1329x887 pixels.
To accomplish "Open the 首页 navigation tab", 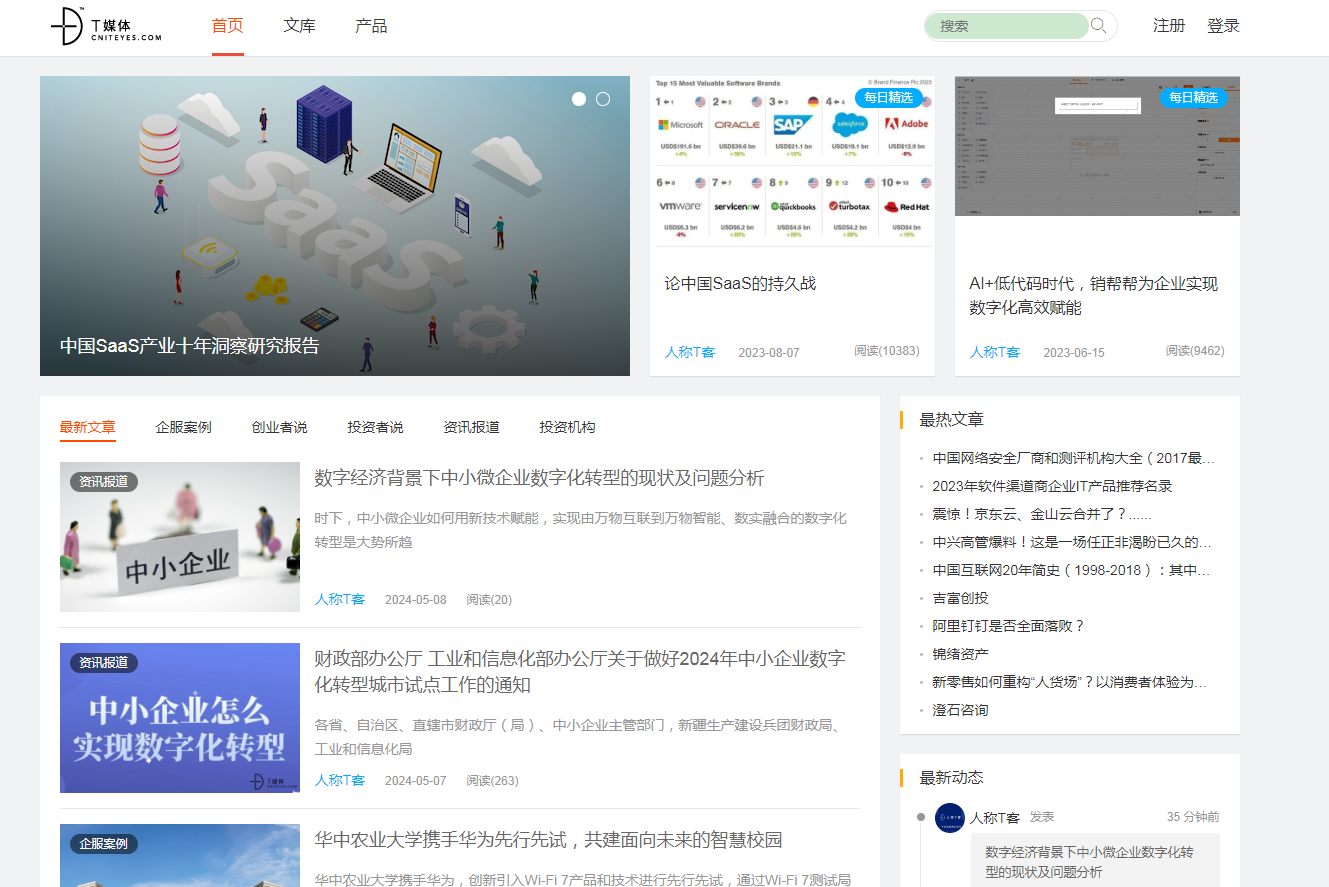I will point(227,26).
